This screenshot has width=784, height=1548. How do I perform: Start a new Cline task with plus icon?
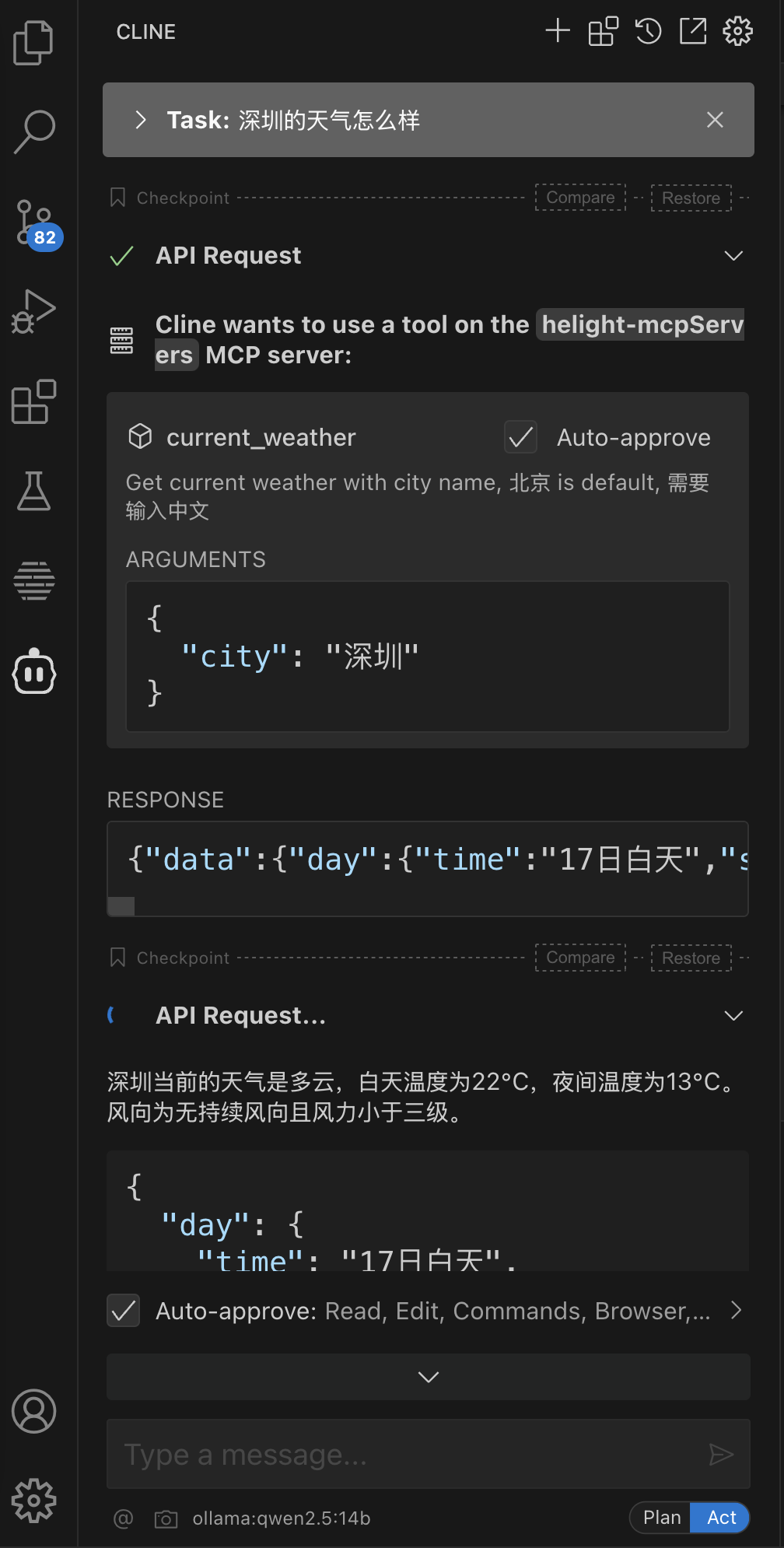[x=558, y=31]
